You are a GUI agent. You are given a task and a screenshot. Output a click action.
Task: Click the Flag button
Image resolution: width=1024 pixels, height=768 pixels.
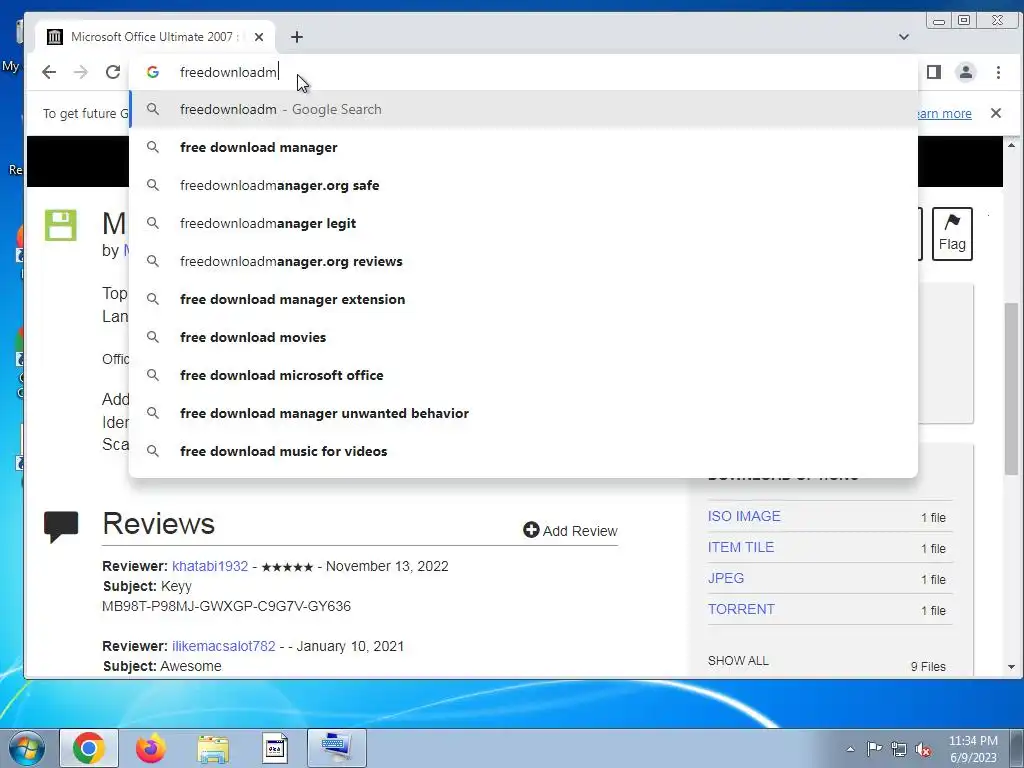(x=952, y=234)
